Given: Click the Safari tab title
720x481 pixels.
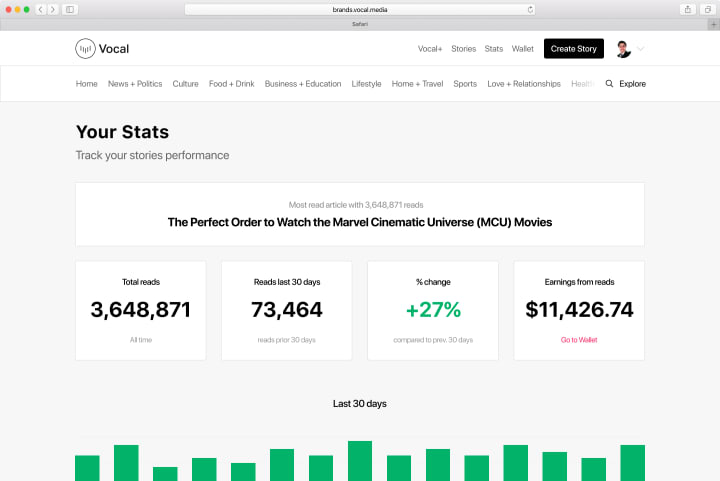Looking at the screenshot, I should (x=360, y=24).
